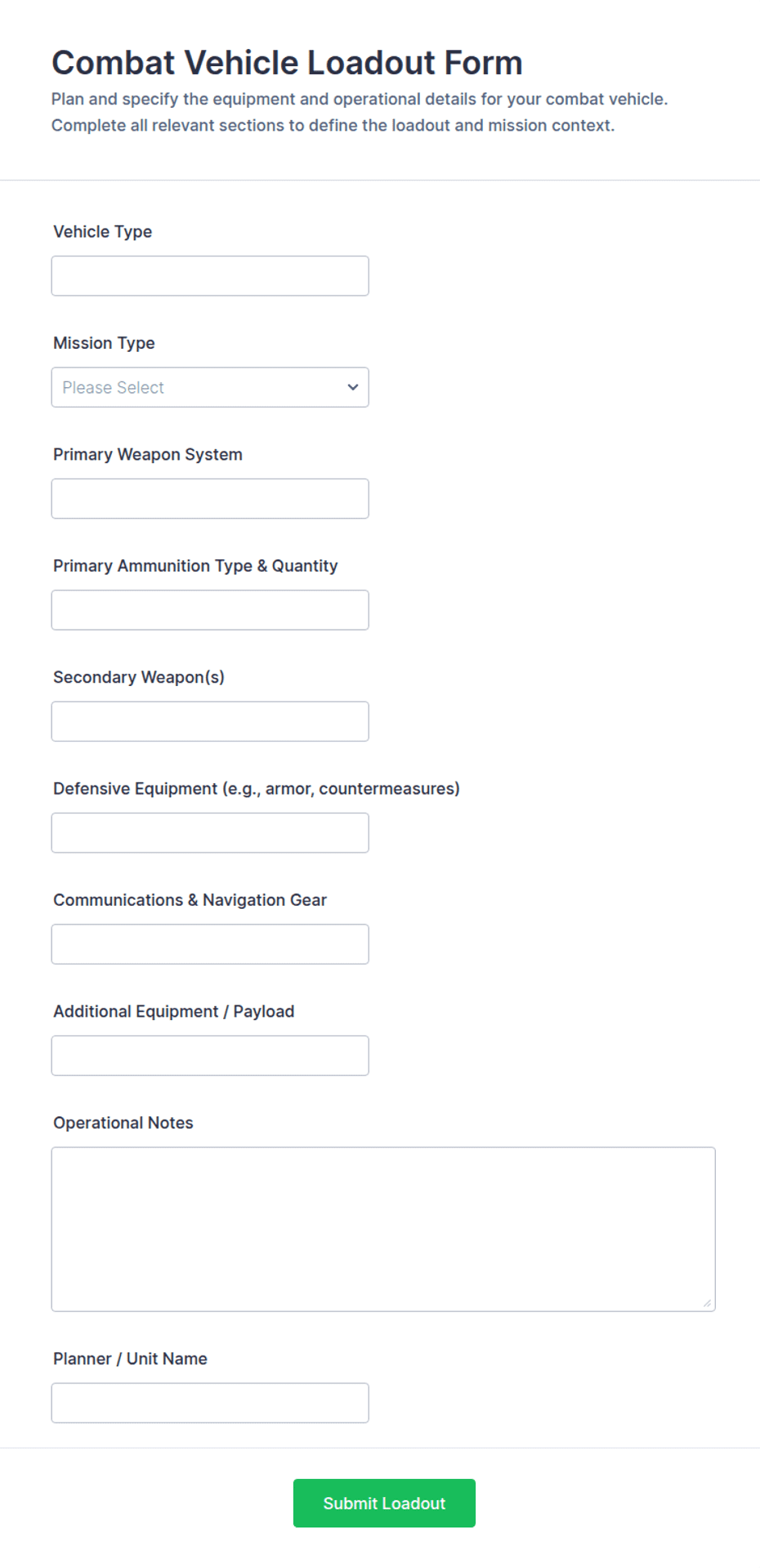Grab the Operational Notes textarea resize handle

pos(707,1303)
